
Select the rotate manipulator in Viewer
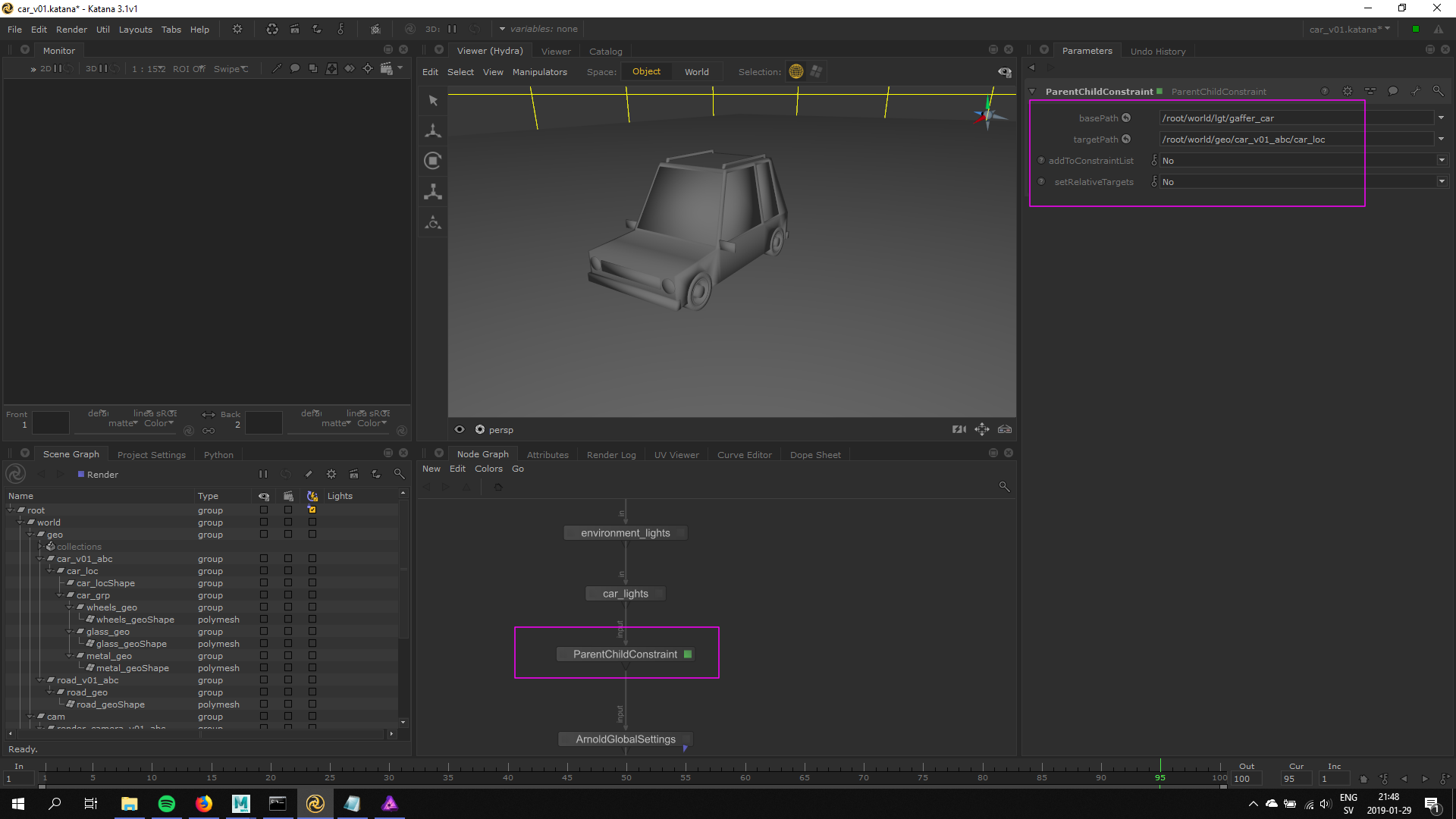[433, 161]
